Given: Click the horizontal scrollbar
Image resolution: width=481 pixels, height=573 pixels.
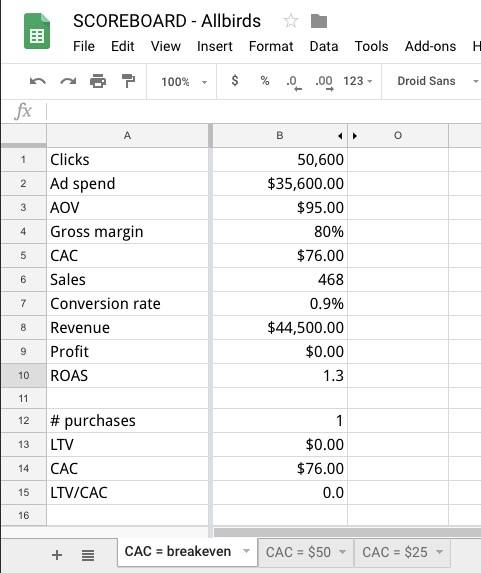Looking at the screenshot, I should tap(347, 532).
